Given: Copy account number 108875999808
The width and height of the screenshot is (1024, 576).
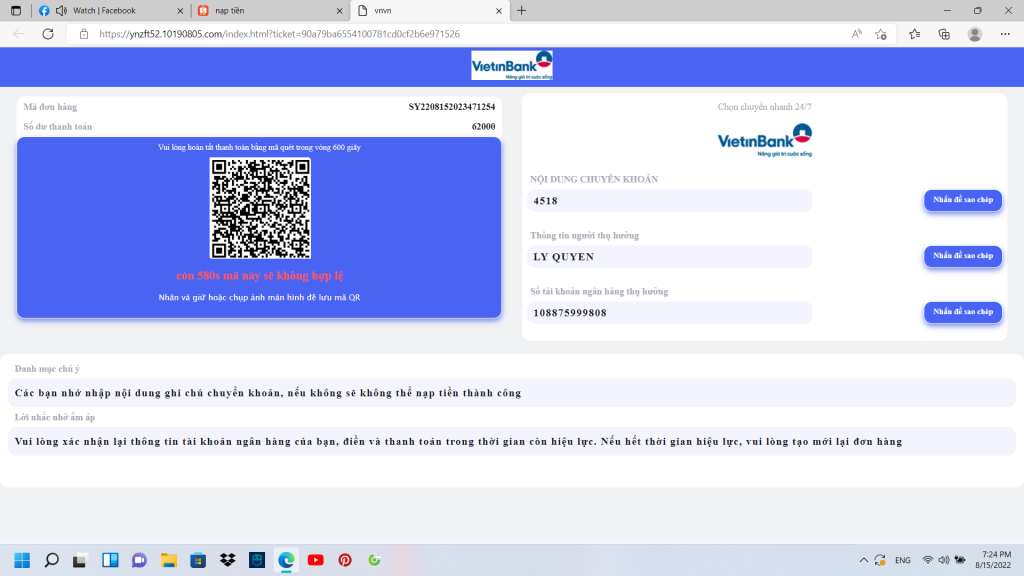Looking at the screenshot, I should [962, 312].
